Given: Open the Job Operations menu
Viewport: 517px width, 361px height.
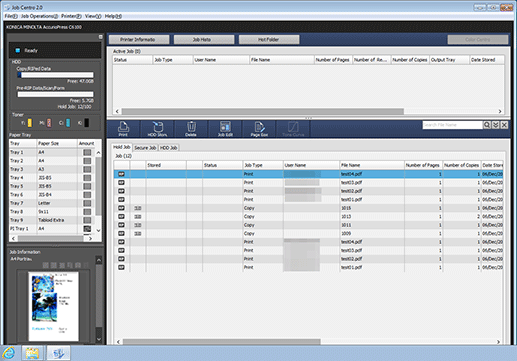Looking at the screenshot, I should (x=40, y=16).
